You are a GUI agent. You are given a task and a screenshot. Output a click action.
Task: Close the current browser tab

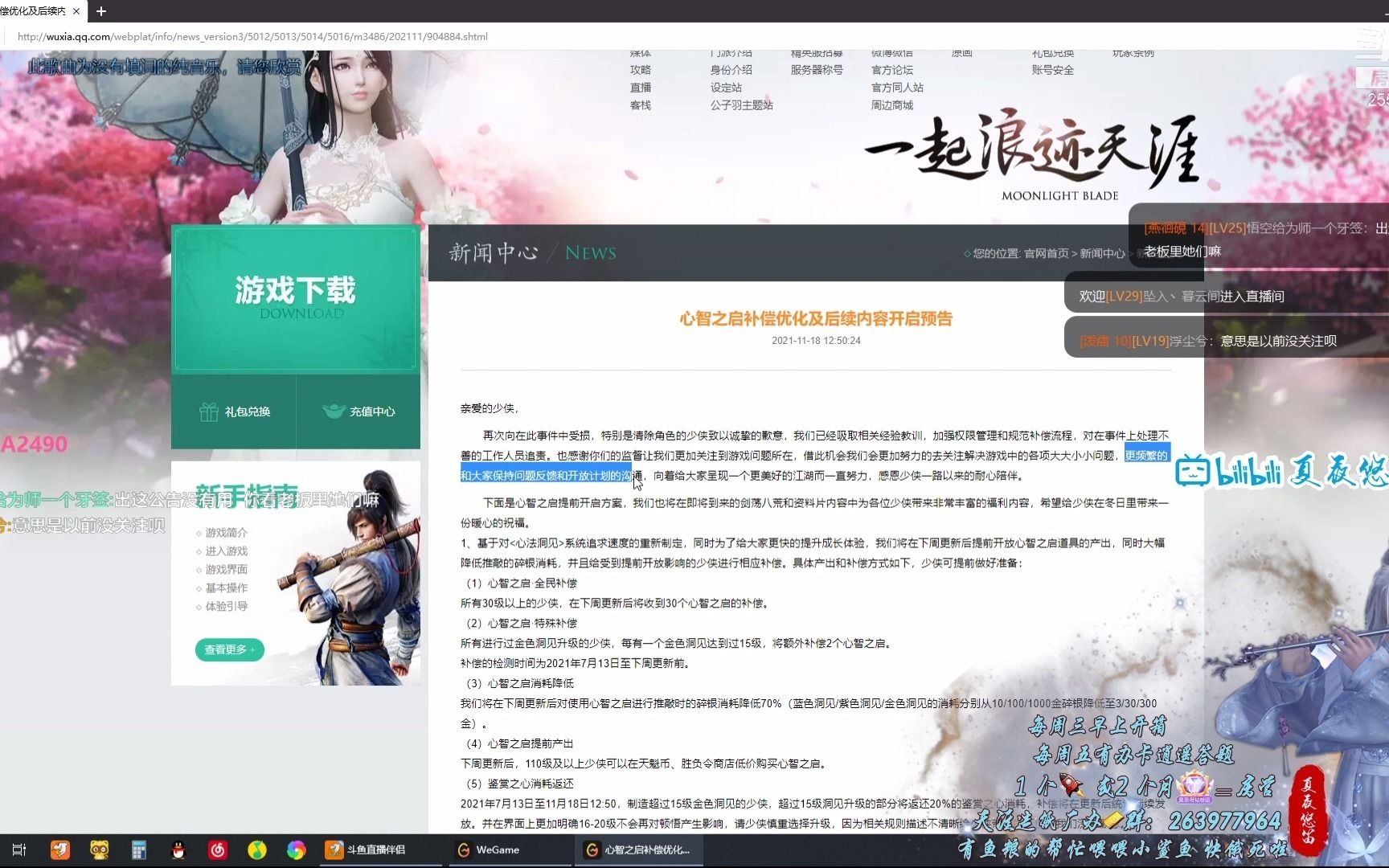click(76, 11)
